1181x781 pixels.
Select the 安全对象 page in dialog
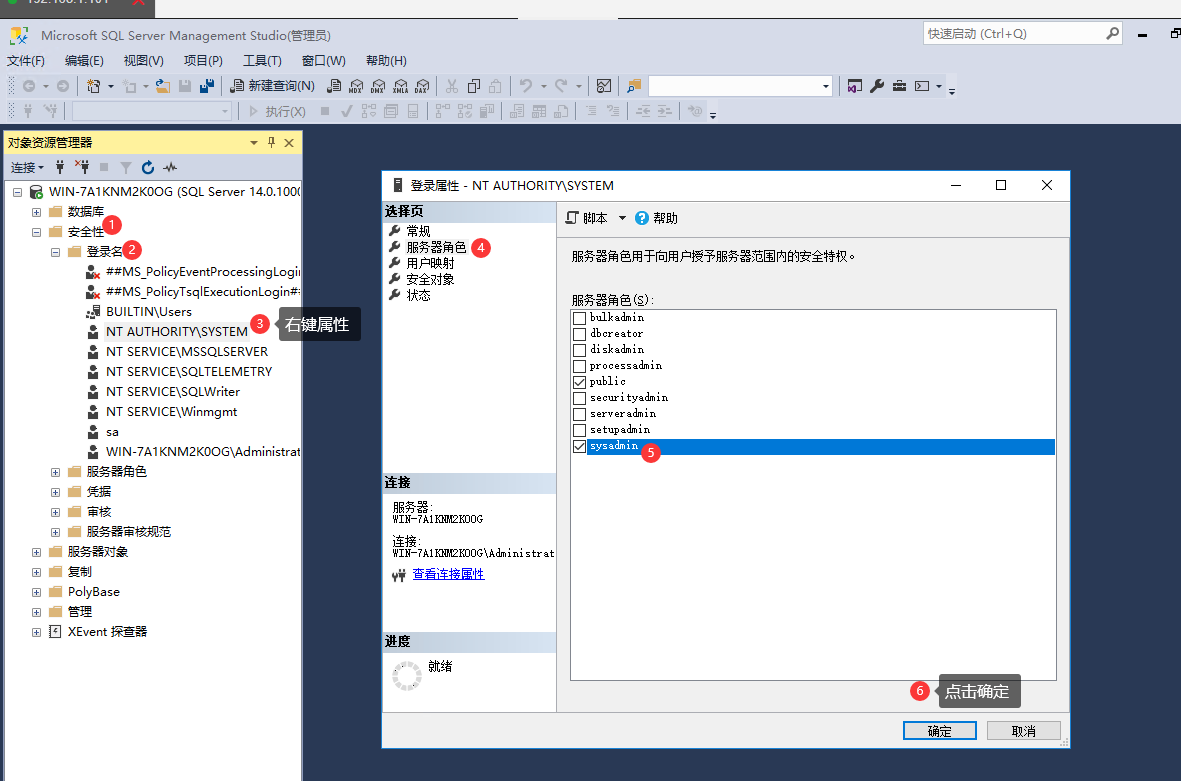pyautogui.click(x=430, y=279)
